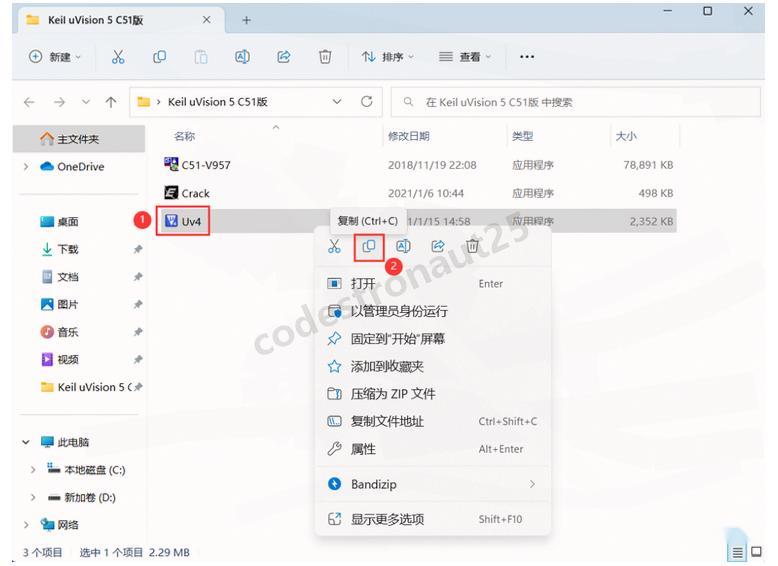Click the Delete icon in the context menu
Image resolution: width=778 pixels, height=566 pixels.
coord(472,246)
